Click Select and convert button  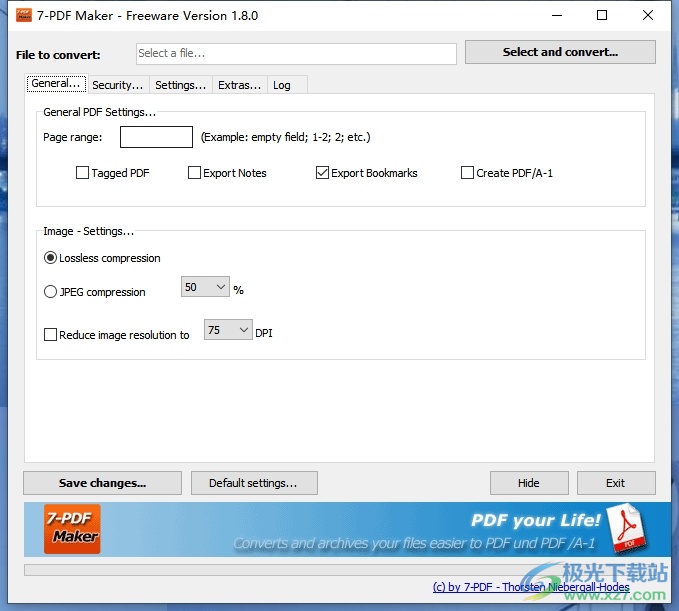[560, 52]
